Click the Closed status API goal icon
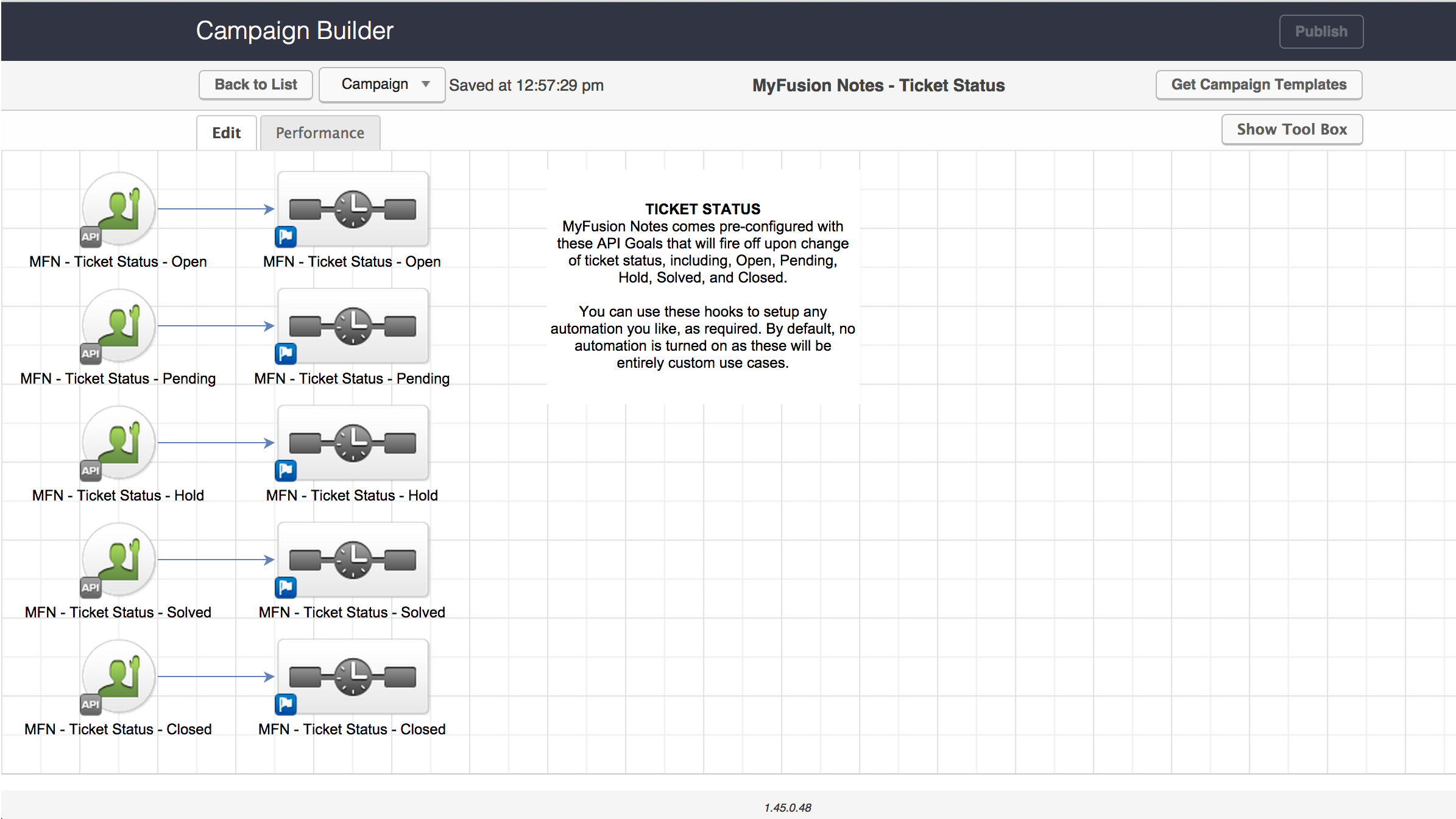The image size is (1456, 819). coord(119,677)
